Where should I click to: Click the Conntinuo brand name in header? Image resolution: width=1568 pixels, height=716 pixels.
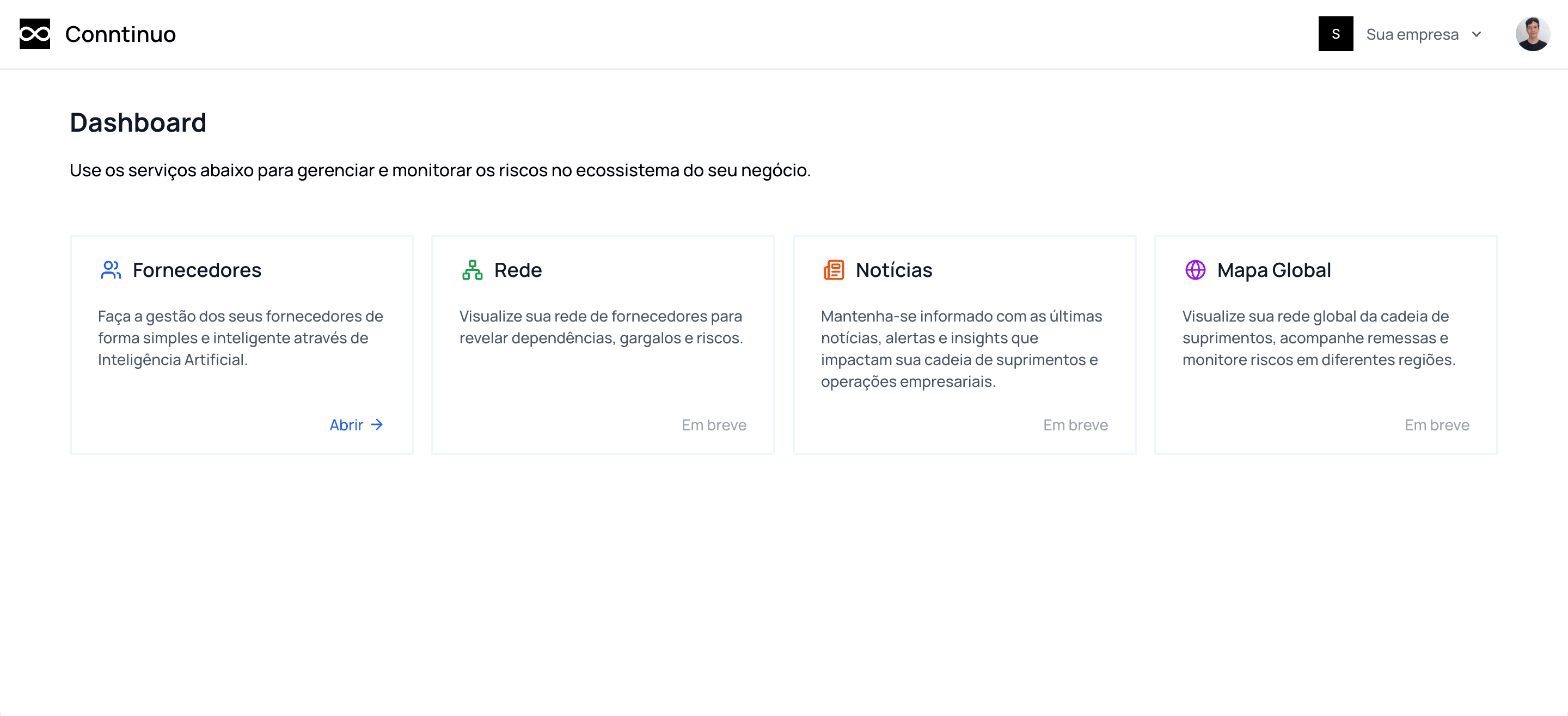120,34
